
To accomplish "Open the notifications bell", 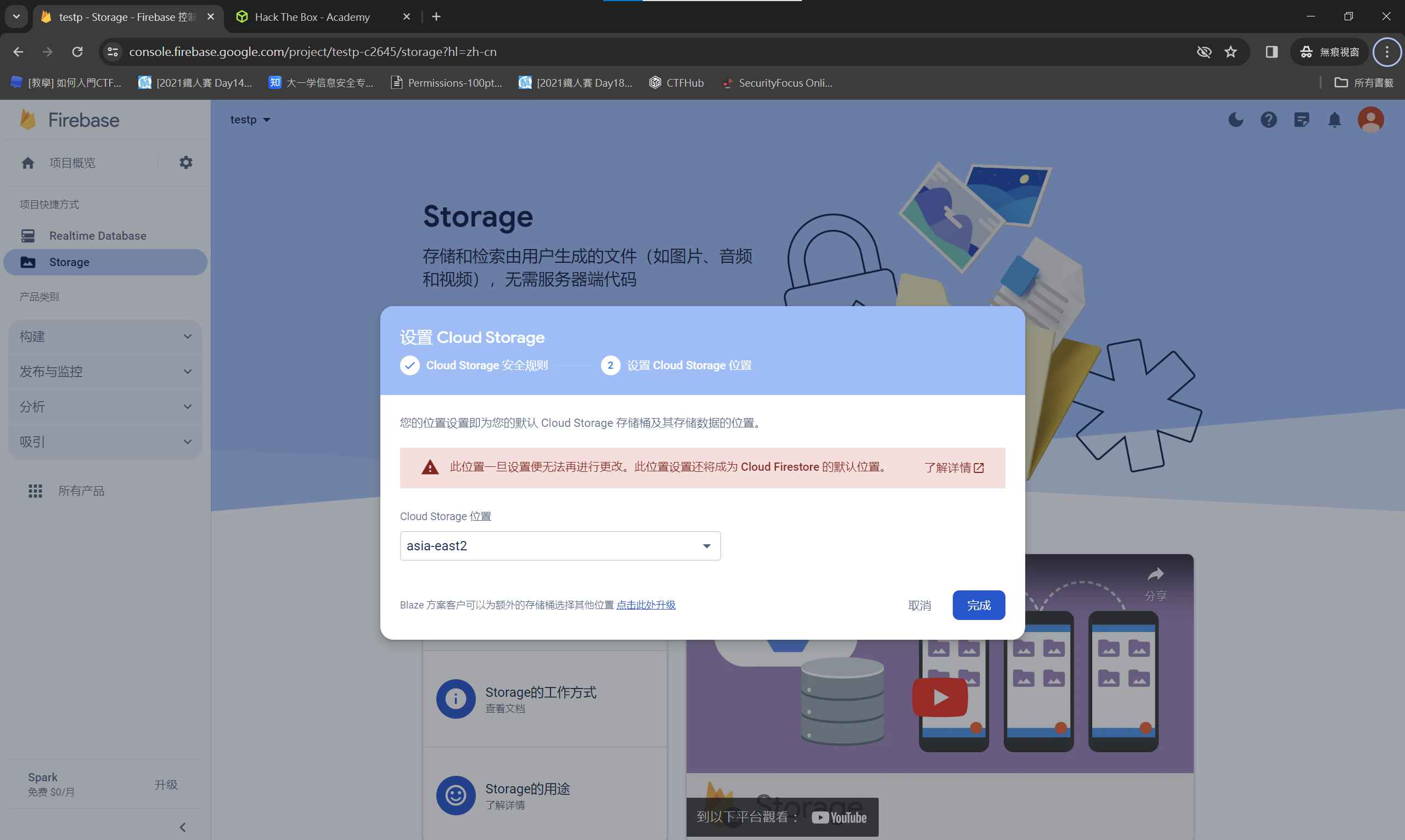I will [1334, 120].
